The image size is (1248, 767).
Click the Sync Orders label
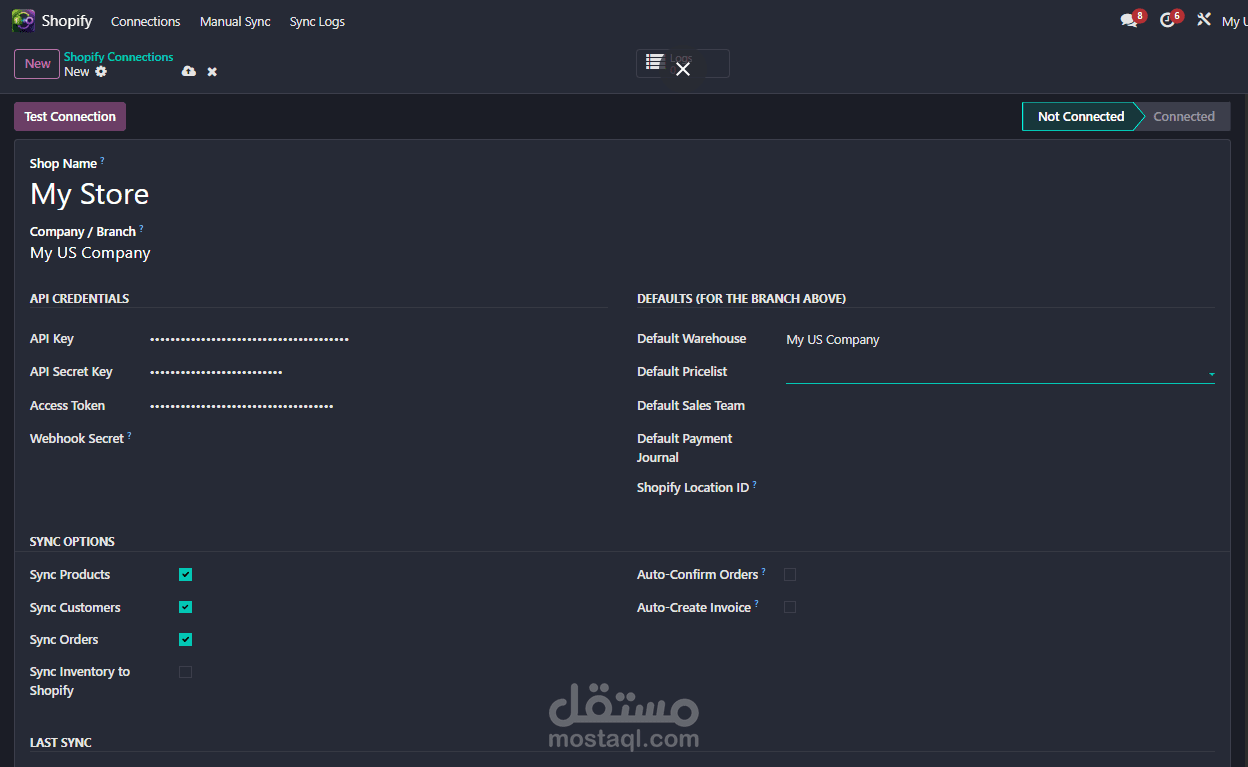point(64,640)
